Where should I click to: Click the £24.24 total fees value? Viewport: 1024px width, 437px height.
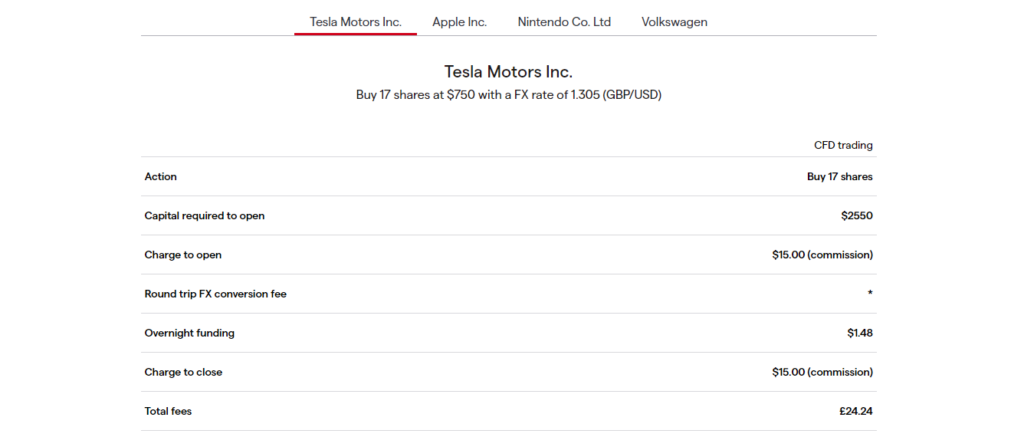point(856,412)
